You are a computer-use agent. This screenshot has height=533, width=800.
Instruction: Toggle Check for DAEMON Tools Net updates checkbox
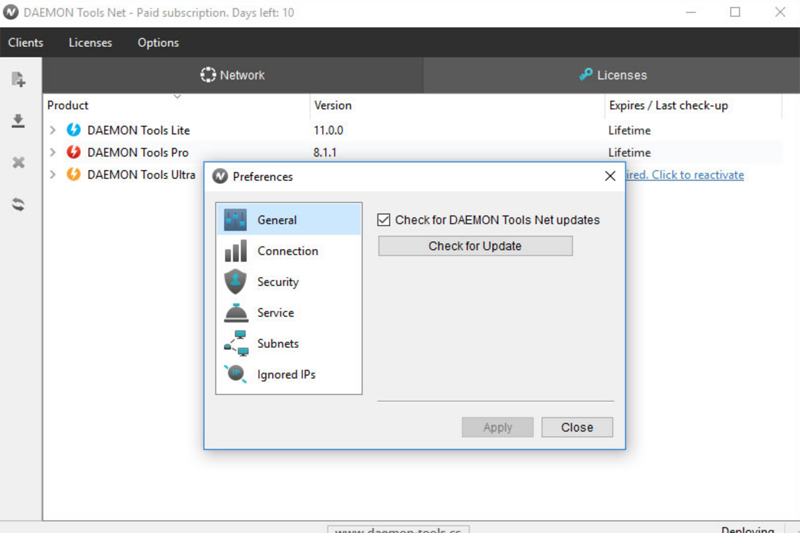[x=384, y=220]
